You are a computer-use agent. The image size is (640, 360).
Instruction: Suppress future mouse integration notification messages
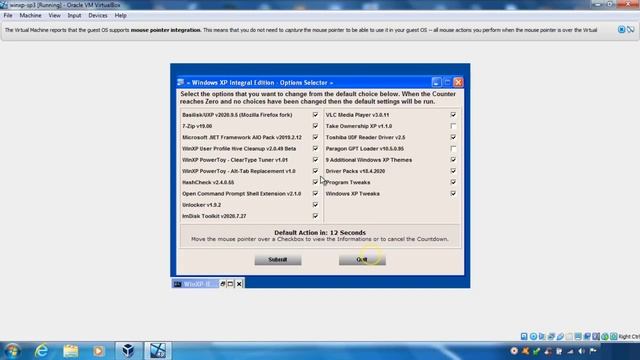631,29
